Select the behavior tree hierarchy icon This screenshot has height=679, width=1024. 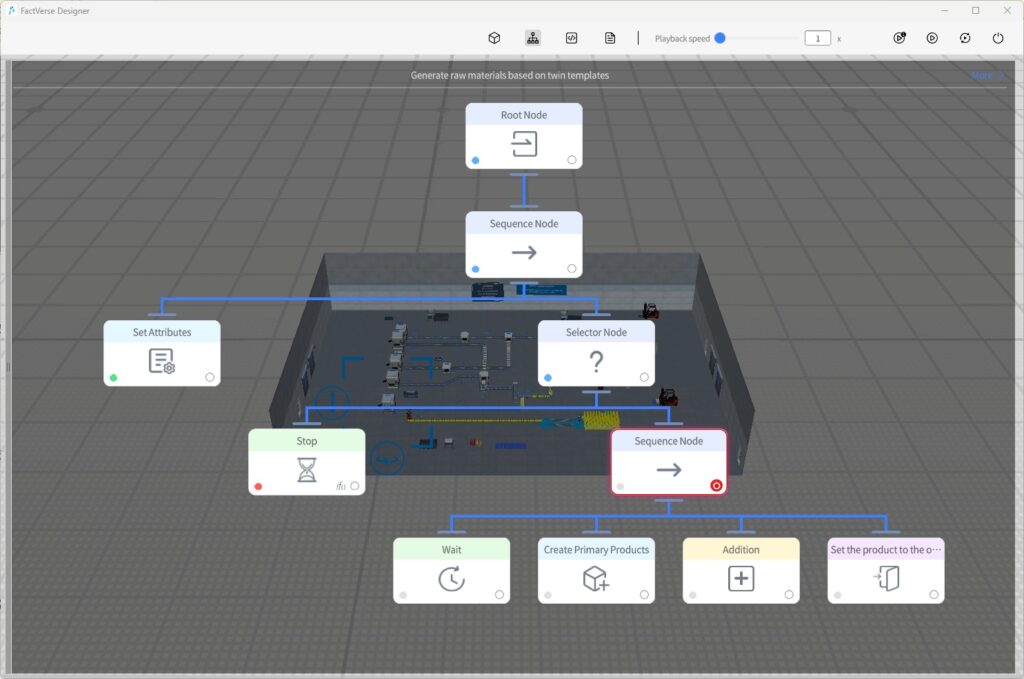pyautogui.click(x=533, y=38)
